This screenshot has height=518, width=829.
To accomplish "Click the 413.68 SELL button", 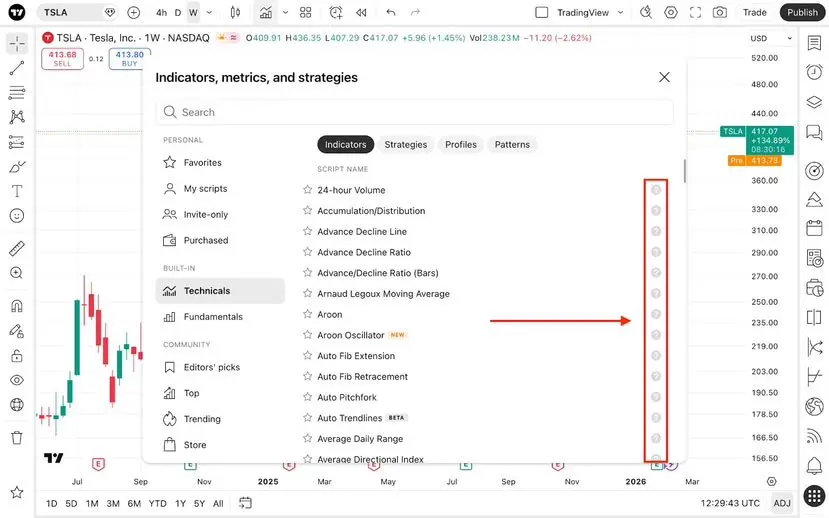I will point(62,59).
